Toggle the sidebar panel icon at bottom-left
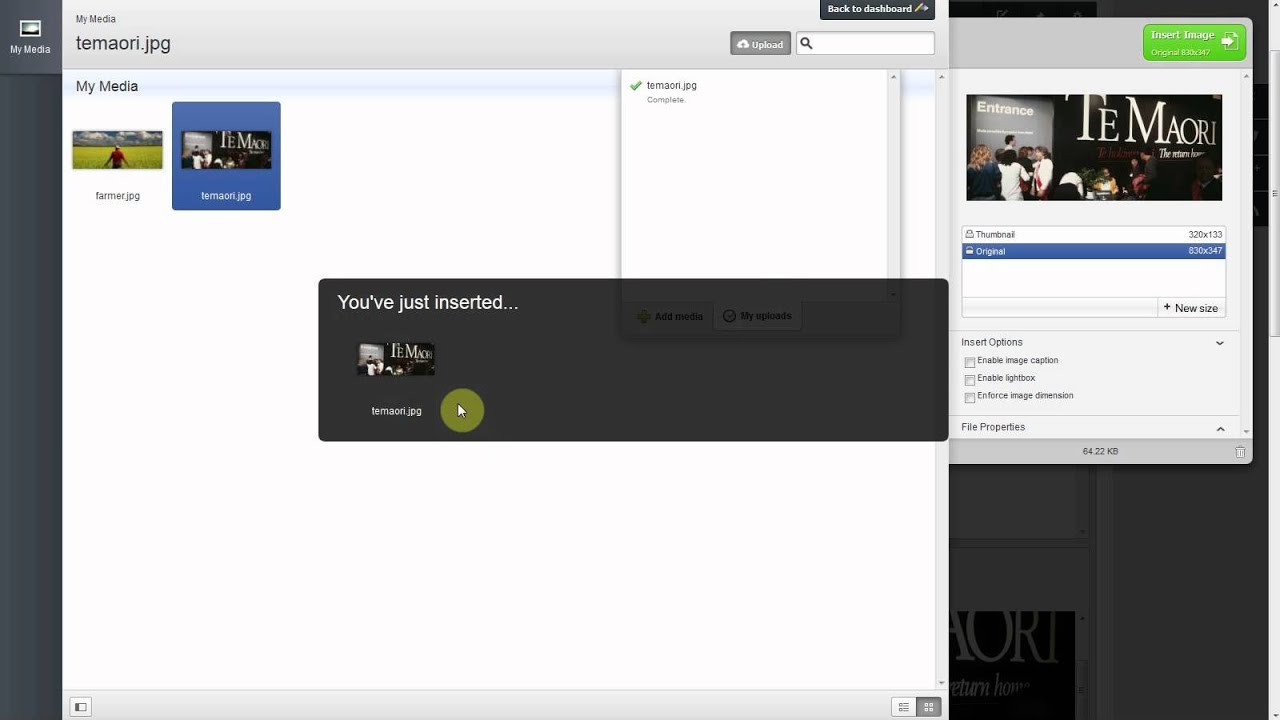 pos(81,707)
